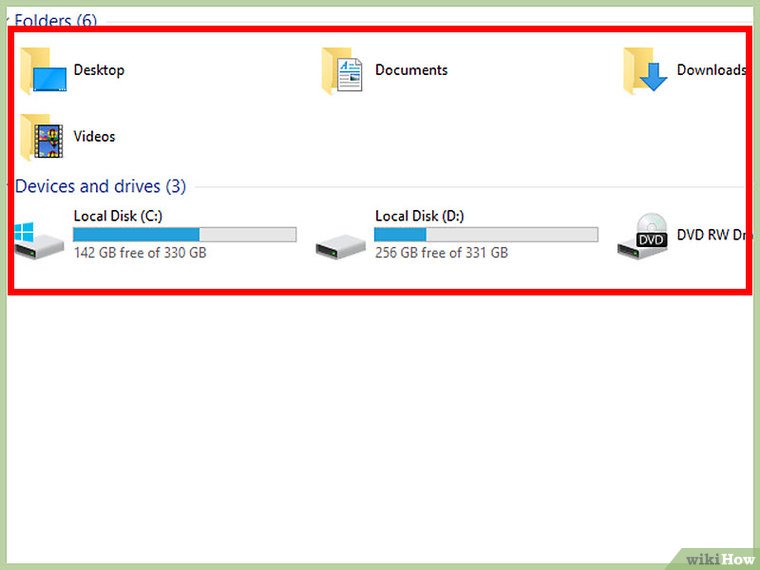
Task: Select the Downloads folder icon
Action: point(645,72)
